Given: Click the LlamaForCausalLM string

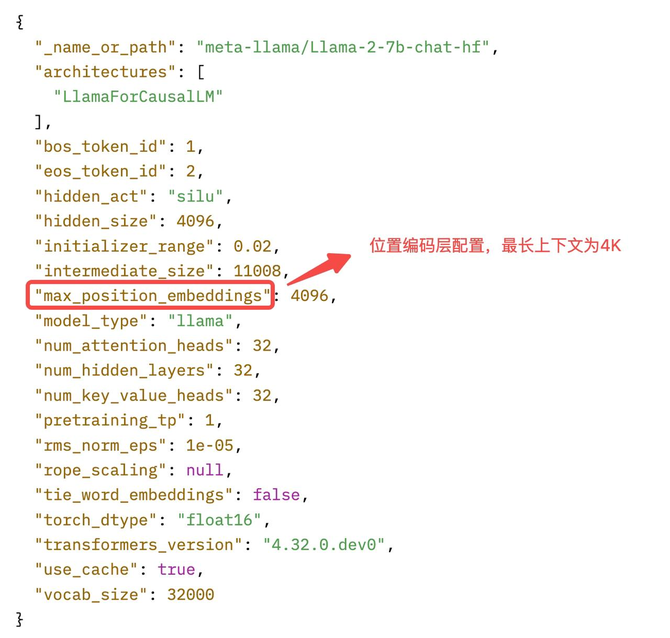Looking at the screenshot, I should tap(138, 97).
